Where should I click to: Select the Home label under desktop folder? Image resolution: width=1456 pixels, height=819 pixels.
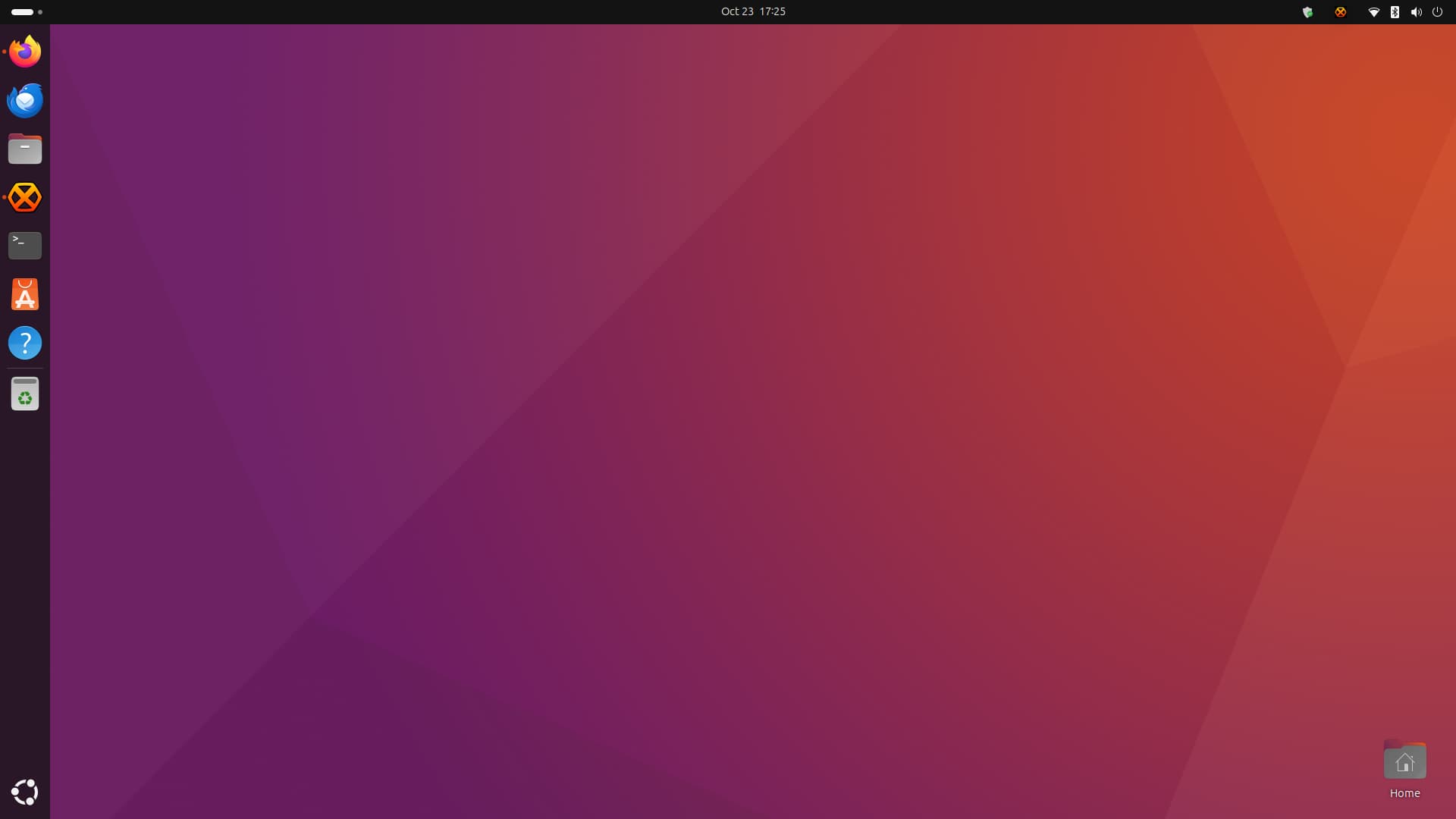1404,793
